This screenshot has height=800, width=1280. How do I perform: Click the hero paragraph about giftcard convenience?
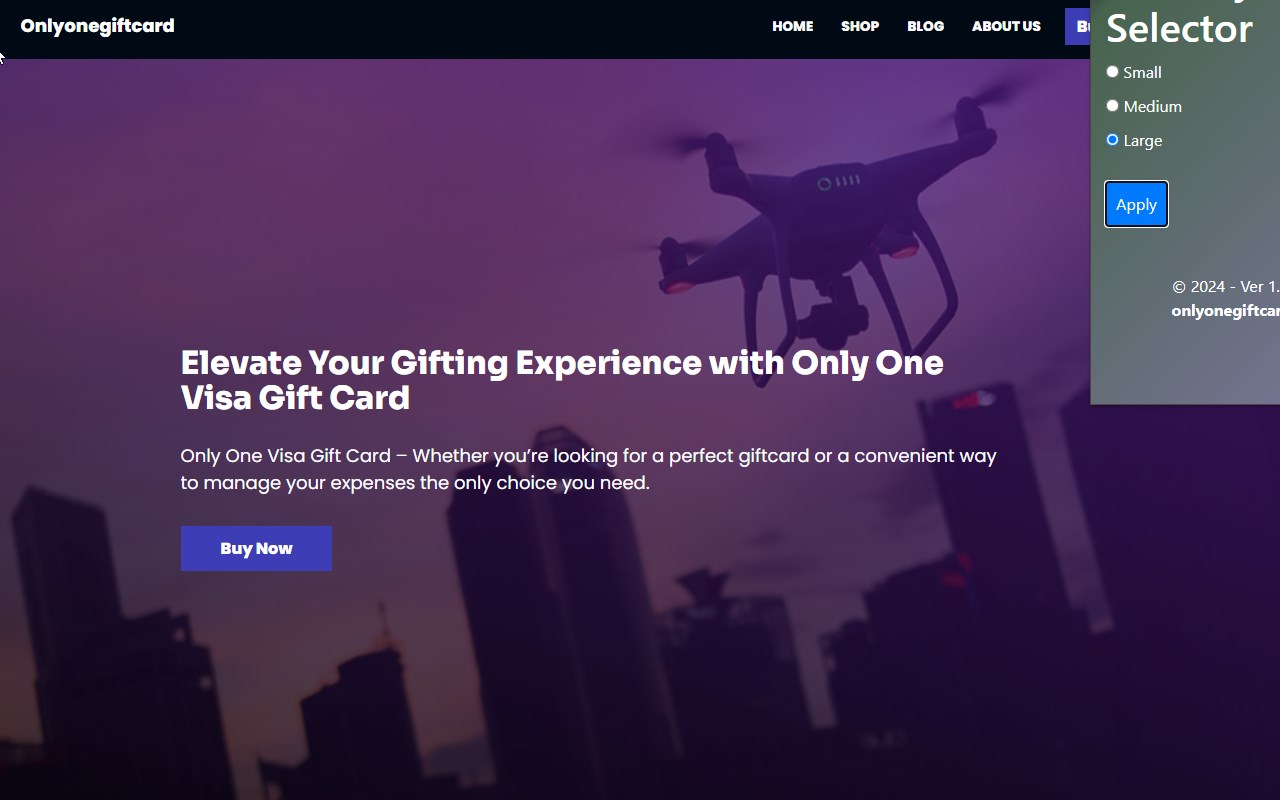[x=588, y=469]
